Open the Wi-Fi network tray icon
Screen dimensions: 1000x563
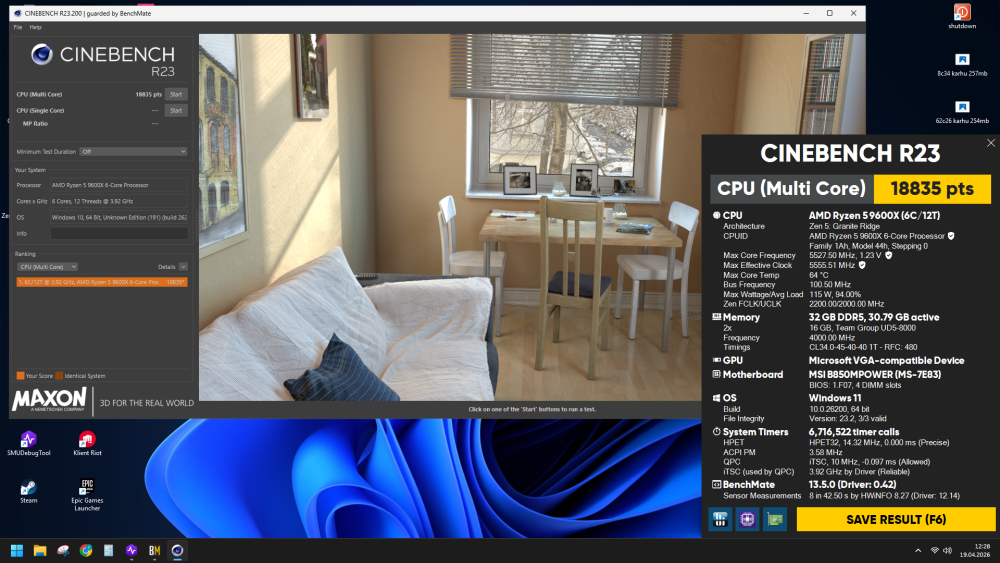click(935, 550)
